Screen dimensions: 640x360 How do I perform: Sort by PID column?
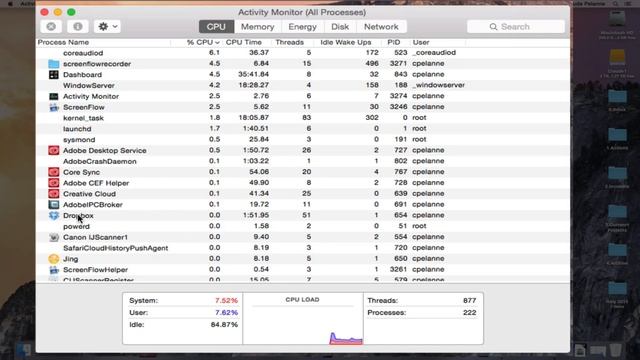pyautogui.click(x=394, y=42)
